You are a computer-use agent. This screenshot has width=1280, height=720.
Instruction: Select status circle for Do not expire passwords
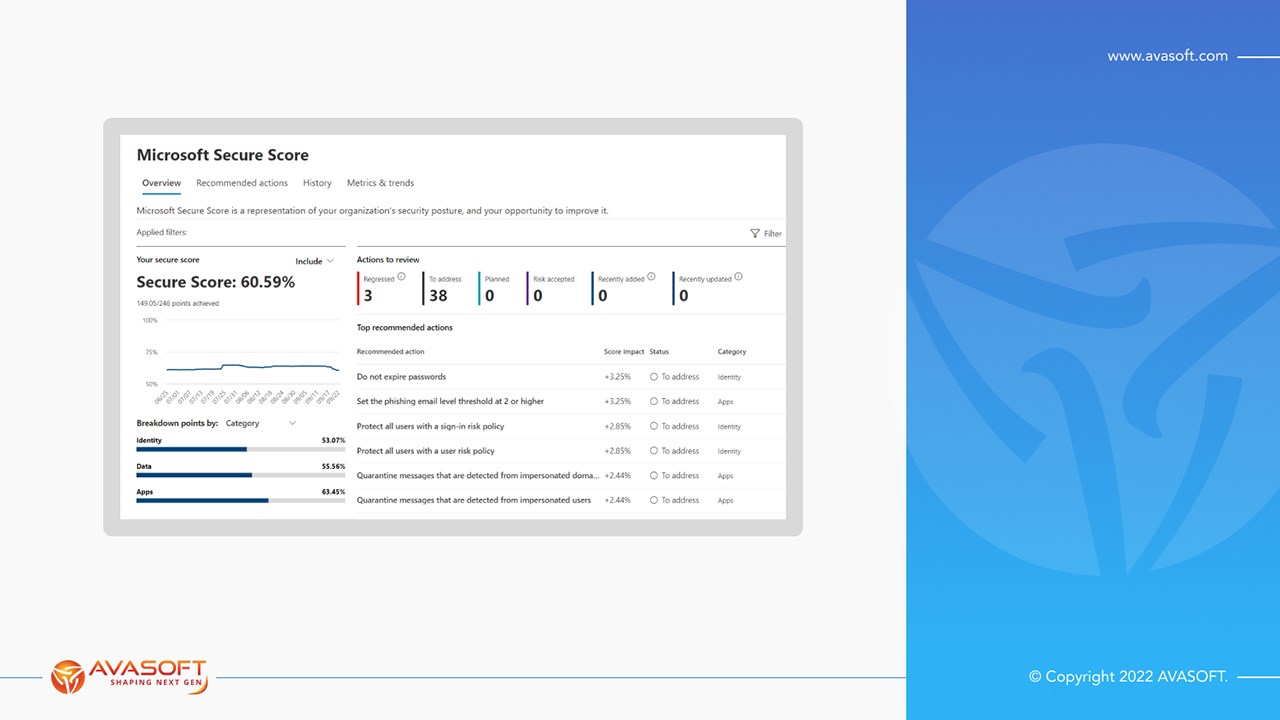653,377
